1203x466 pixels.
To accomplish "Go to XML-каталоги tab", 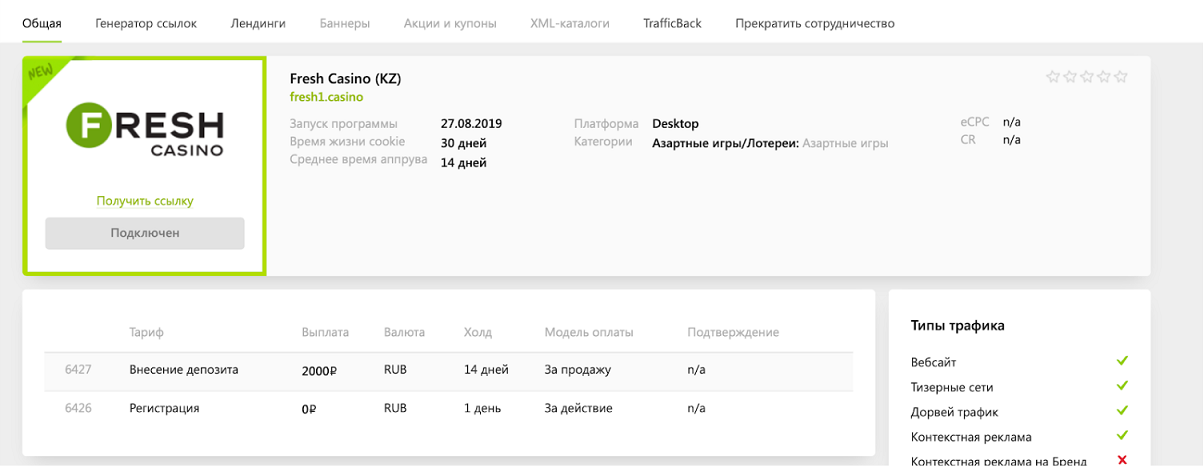I will pyautogui.click(x=570, y=23).
